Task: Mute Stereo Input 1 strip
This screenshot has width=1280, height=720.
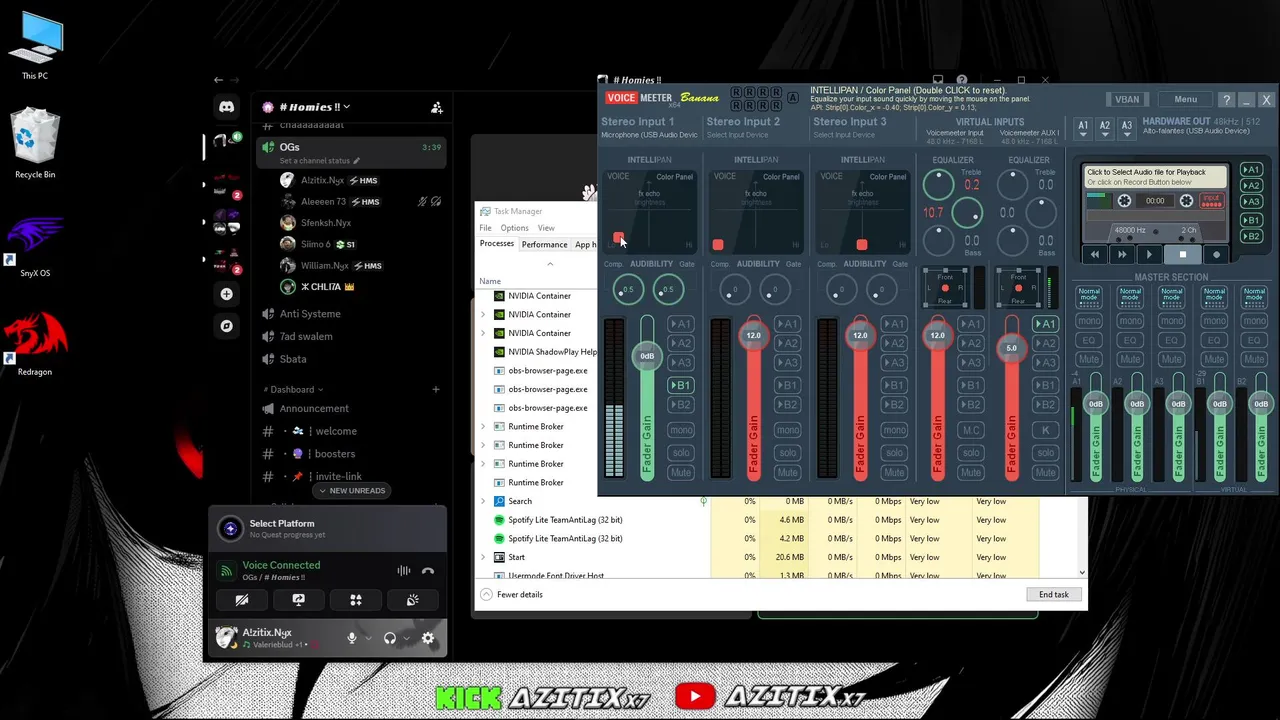Action: tap(681, 472)
